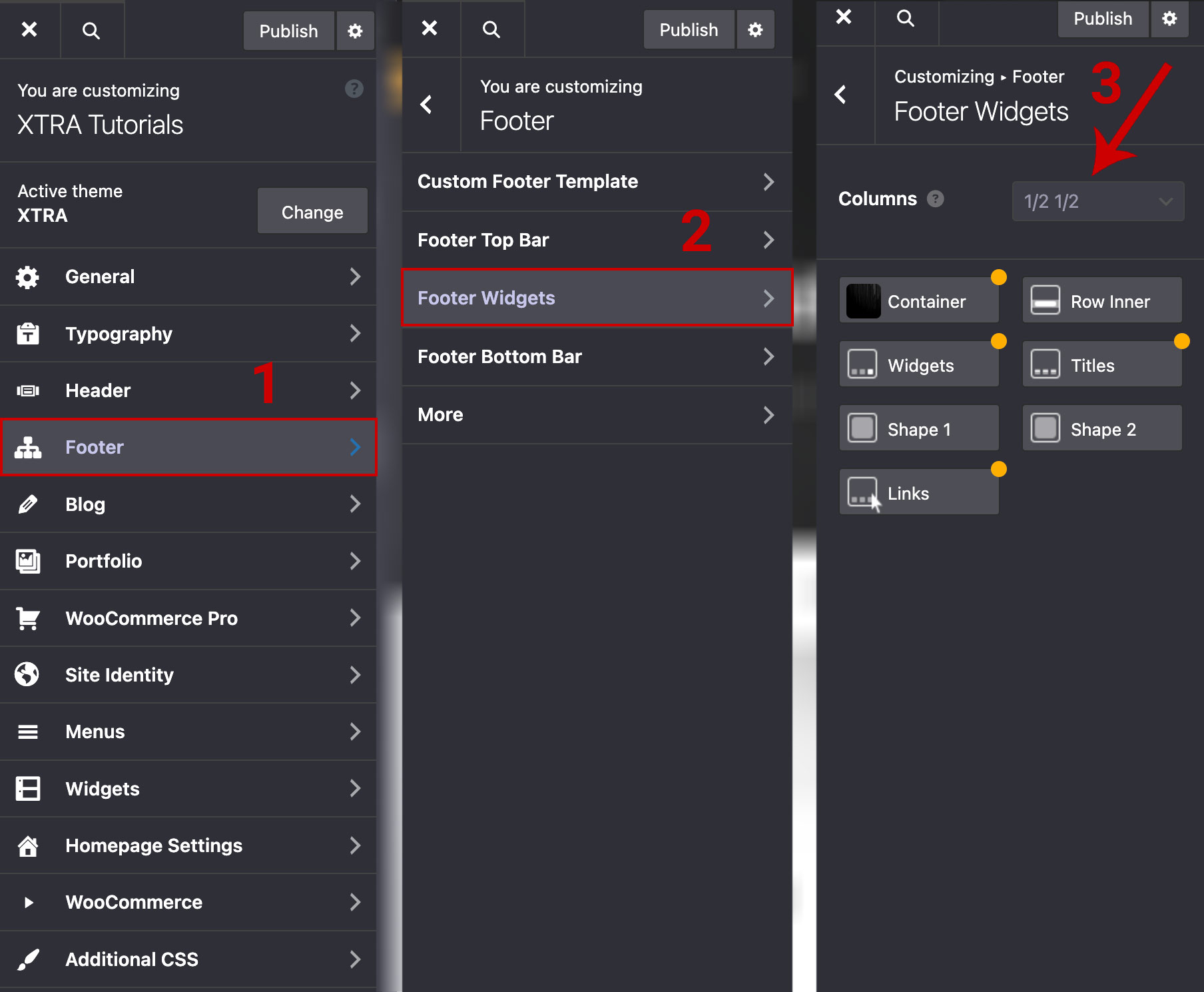Click the Typography icon in sidebar
This screenshot has height=992, width=1204.
pyautogui.click(x=27, y=334)
